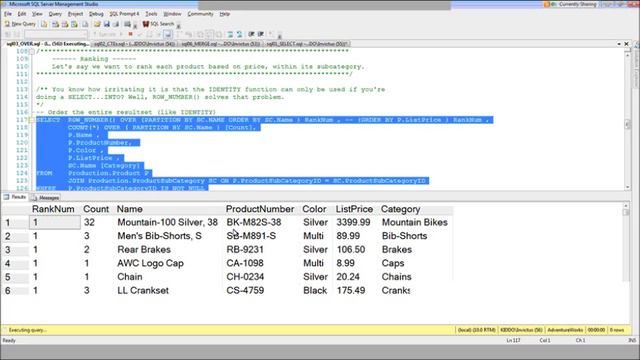Save the current SQL file
Viewport: 640px width, 360px height.
point(107,24)
